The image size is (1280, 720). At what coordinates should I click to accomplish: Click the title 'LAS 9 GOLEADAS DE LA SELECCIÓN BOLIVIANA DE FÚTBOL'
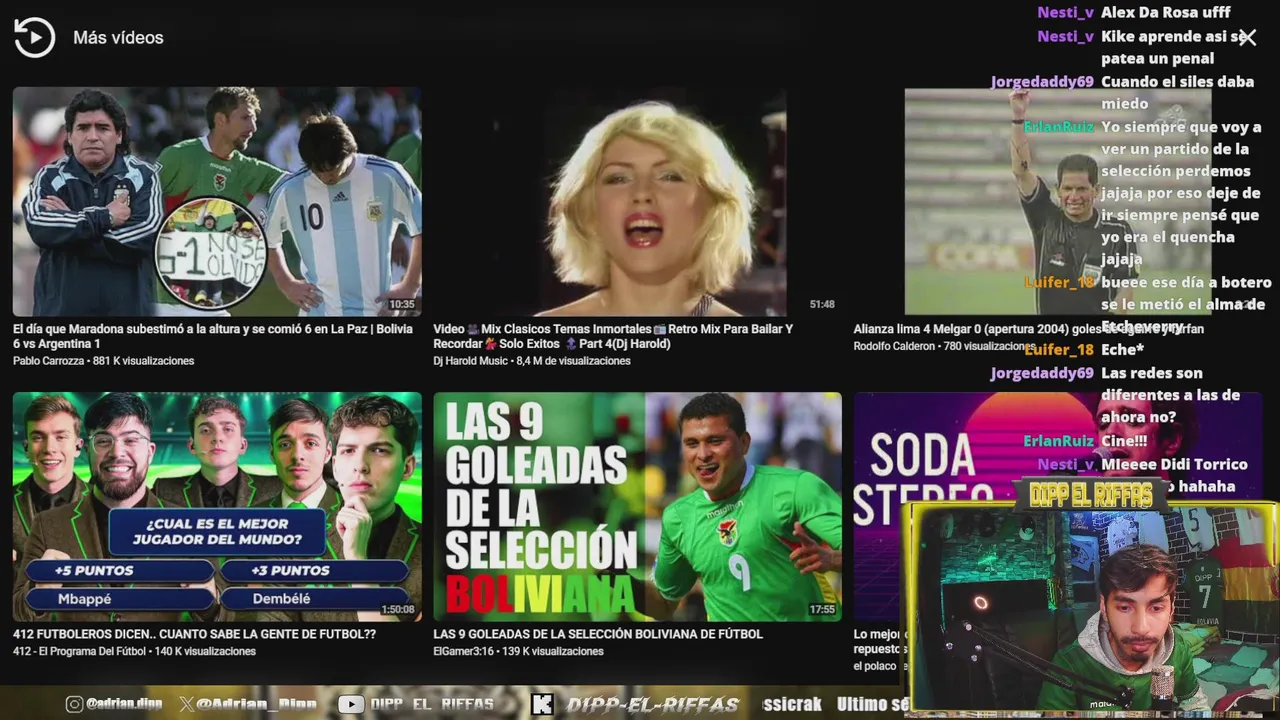tap(598, 634)
